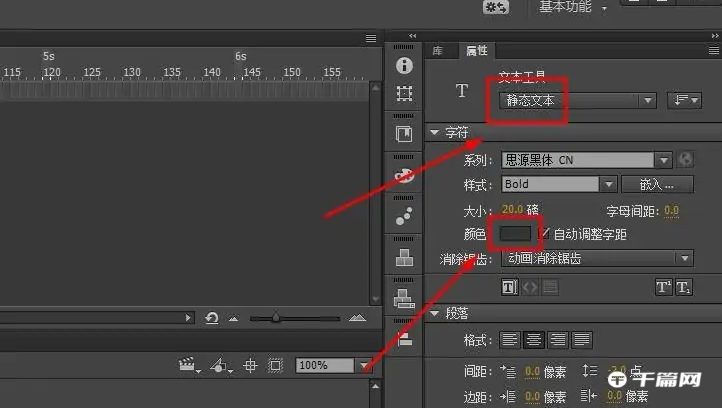The width and height of the screenshot is (722, 408).
Task: Collapse the icon dock double-arrow button
Action: [x=413, y=36]
